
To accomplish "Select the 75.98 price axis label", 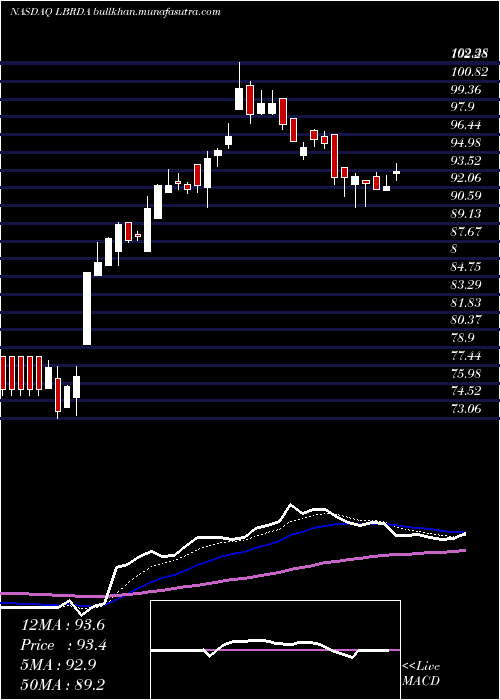I will [466, 373].
